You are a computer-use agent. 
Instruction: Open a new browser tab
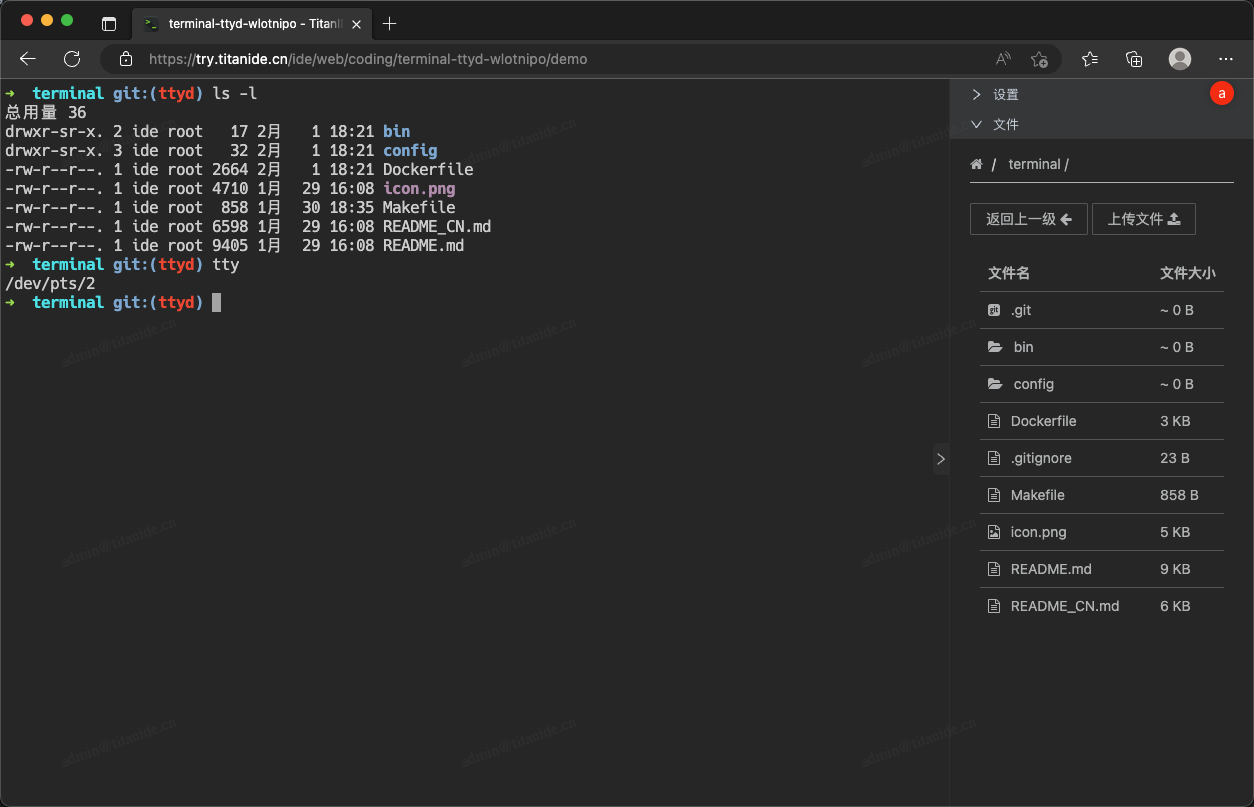pyautogui.click(x=390, y=23)
